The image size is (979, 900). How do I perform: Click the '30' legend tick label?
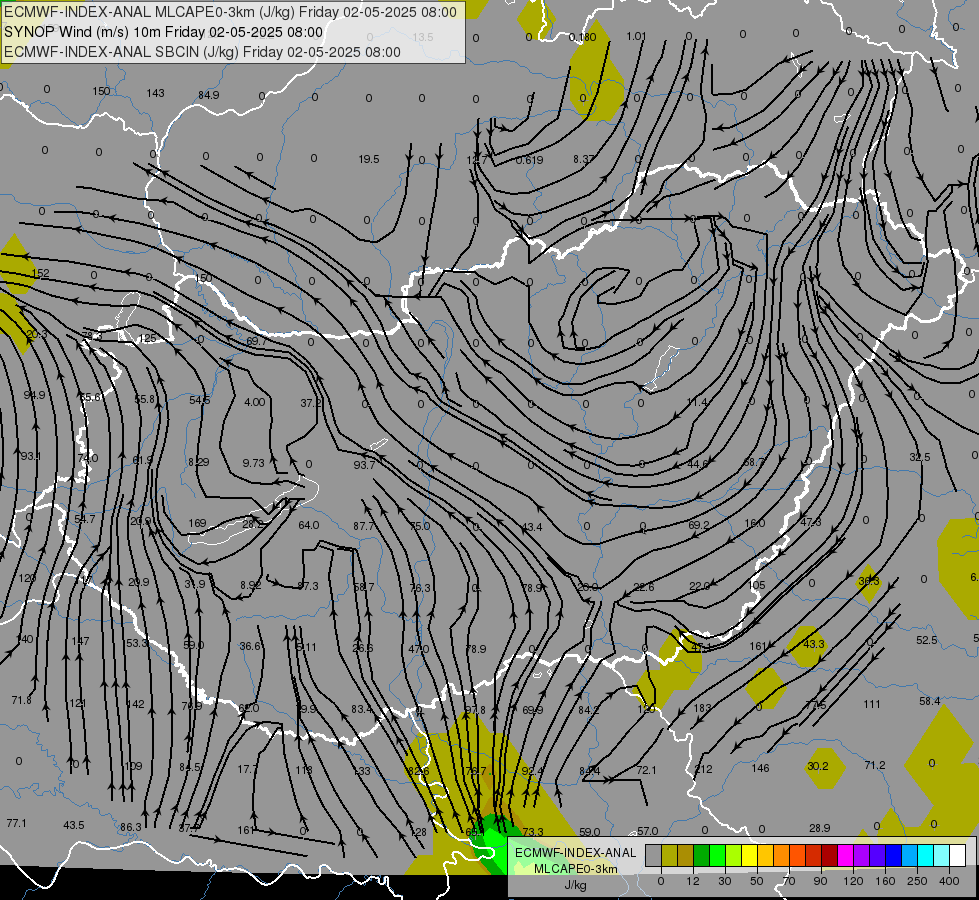(724, 881)
